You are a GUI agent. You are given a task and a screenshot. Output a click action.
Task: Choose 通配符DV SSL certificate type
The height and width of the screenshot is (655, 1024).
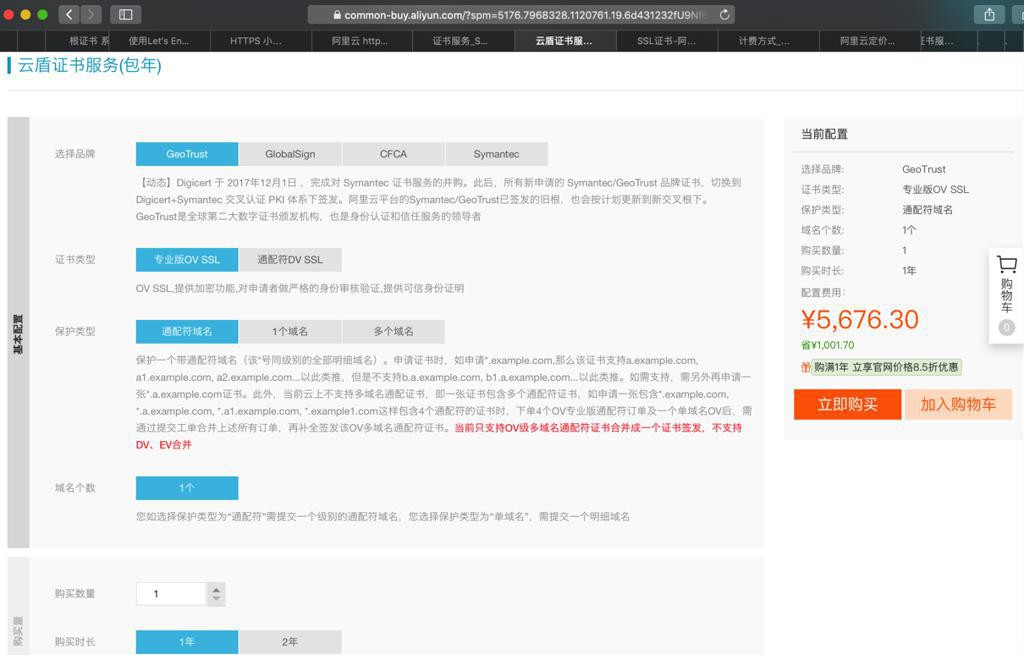[290, 259]
